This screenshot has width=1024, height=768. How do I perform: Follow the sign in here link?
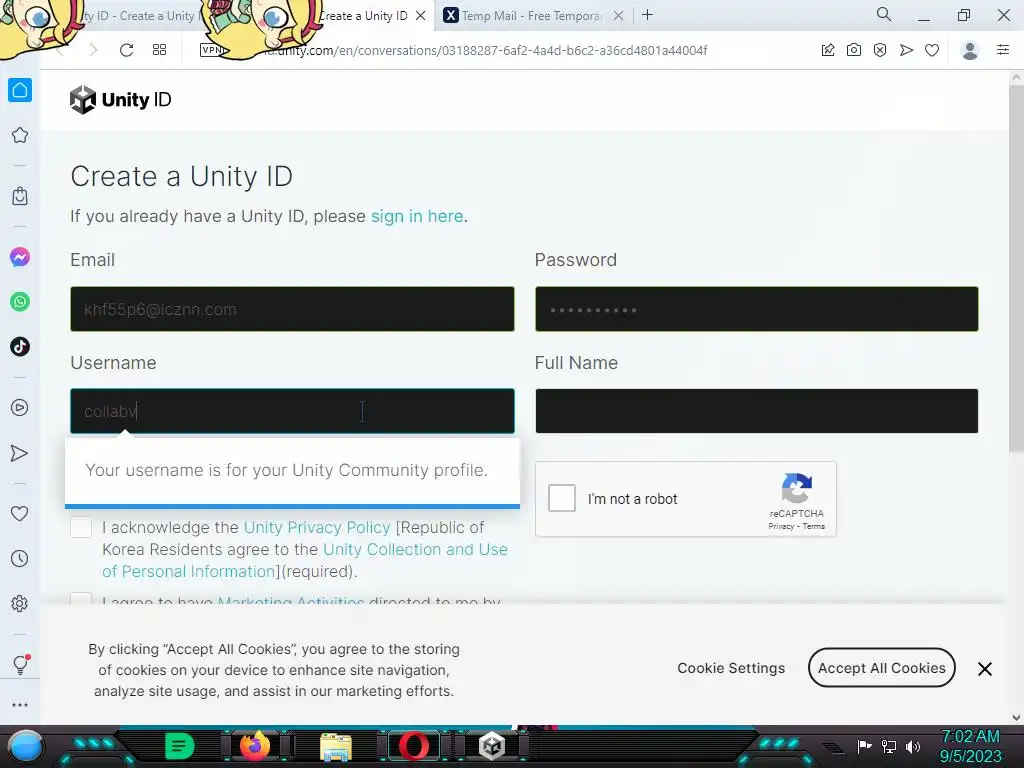point(417,216)
